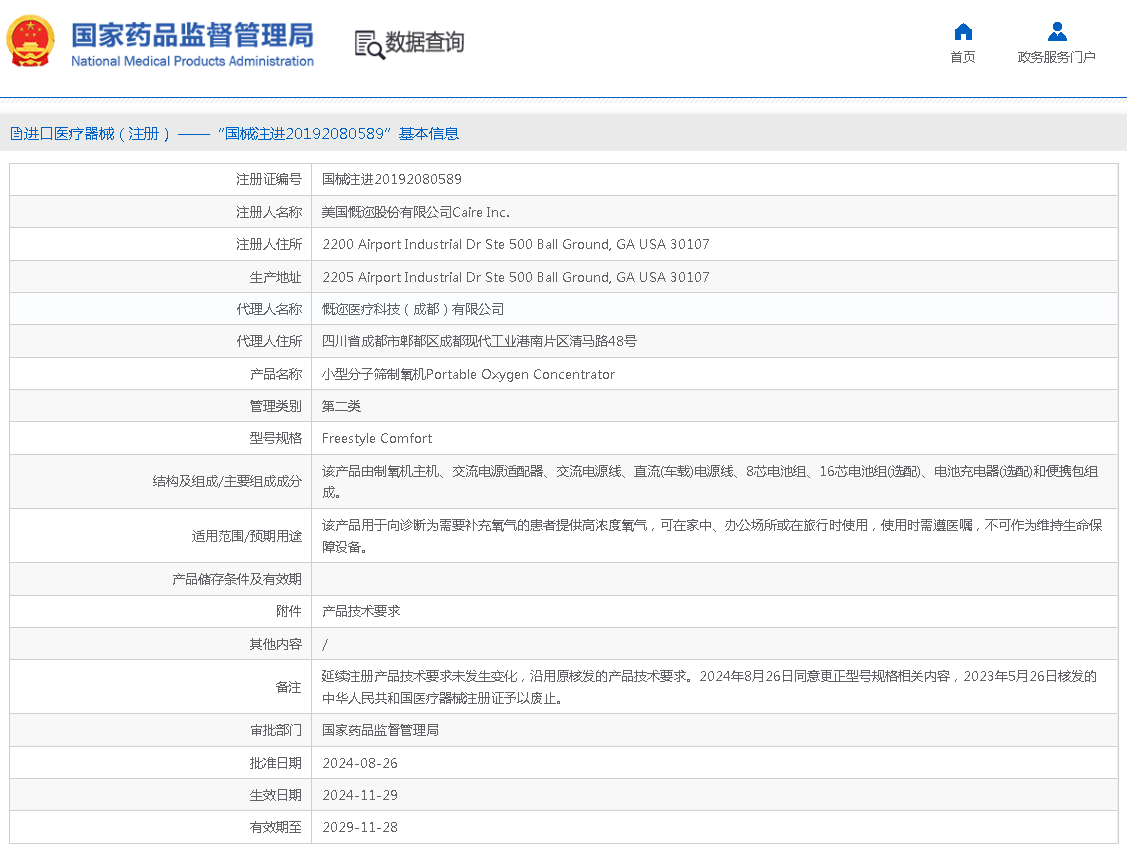Select registration number 国械注进20192080589 in the table
Viewport: 1127px width, 844px height.
(x=391, y=180)
